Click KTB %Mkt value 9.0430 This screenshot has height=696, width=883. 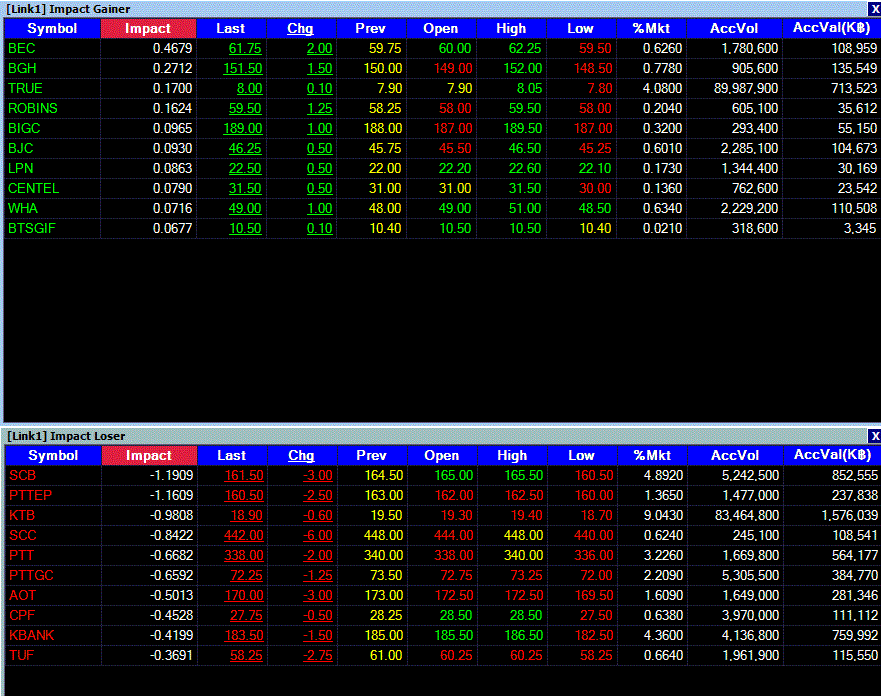coord(663,515)
